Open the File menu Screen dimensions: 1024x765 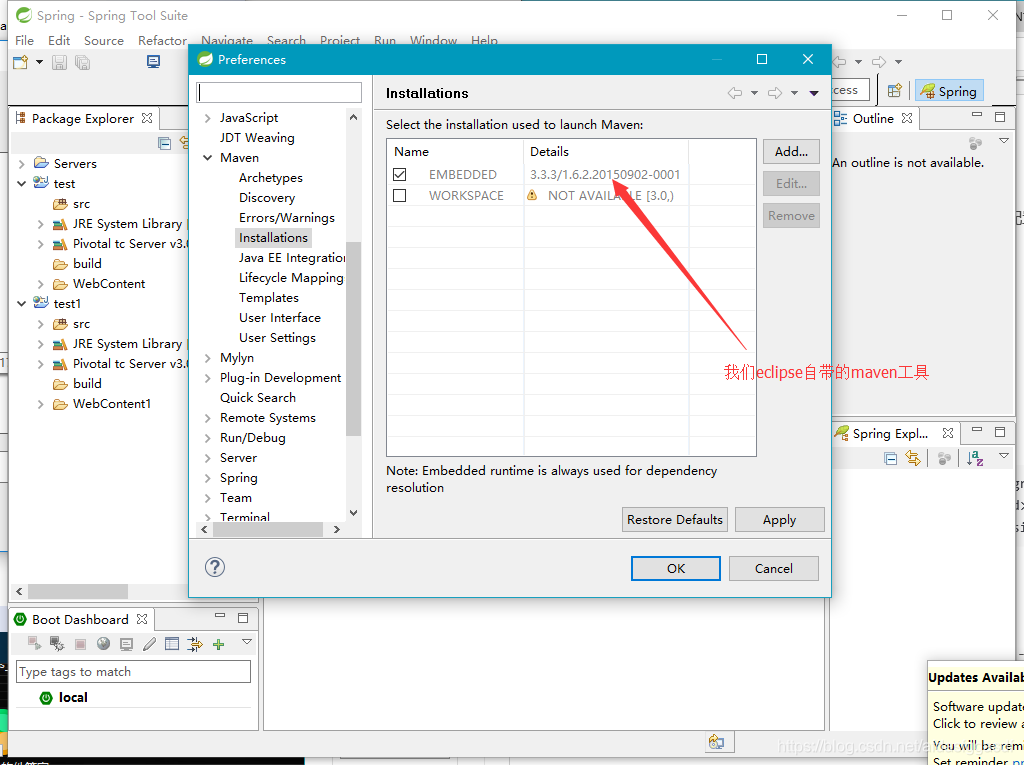point(24,41)
